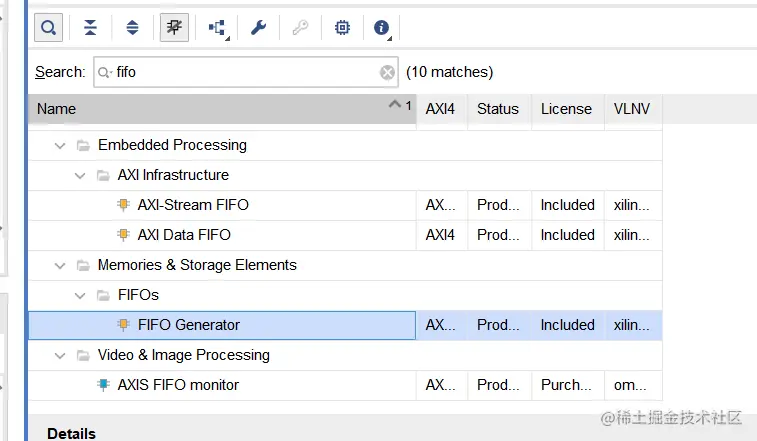The image size is (757, 441).
Task: Collapse the Memories & Storage Elements category
Action: 61,265
